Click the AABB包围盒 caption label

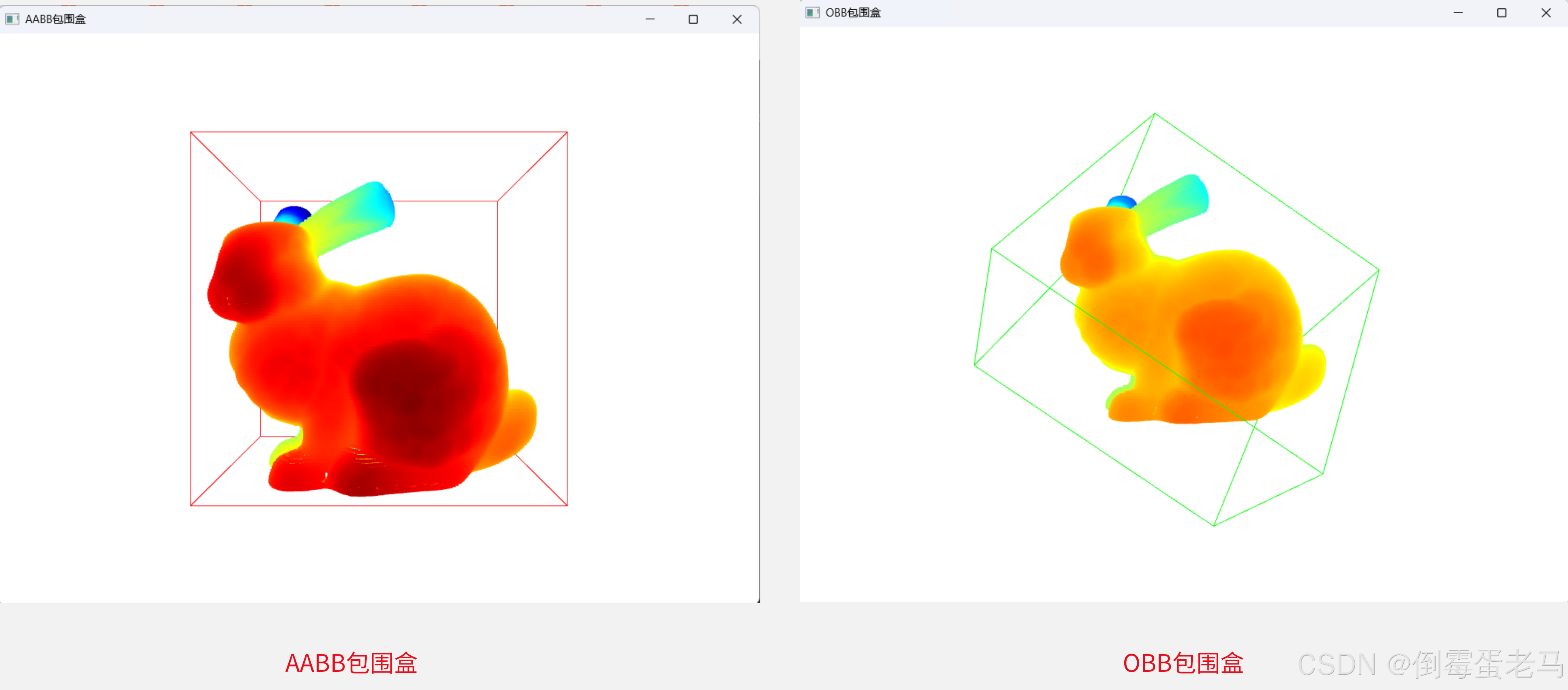tap(351, 664)
